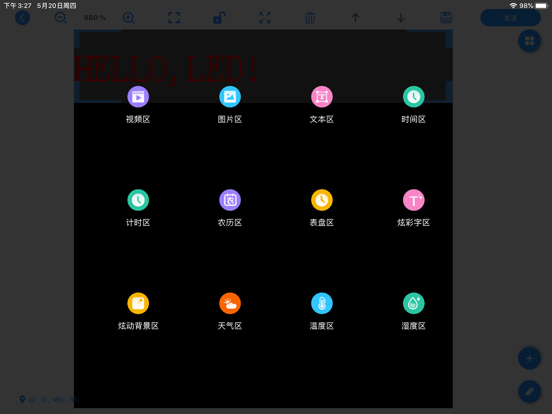Click the plus add button

click(529, 358)
